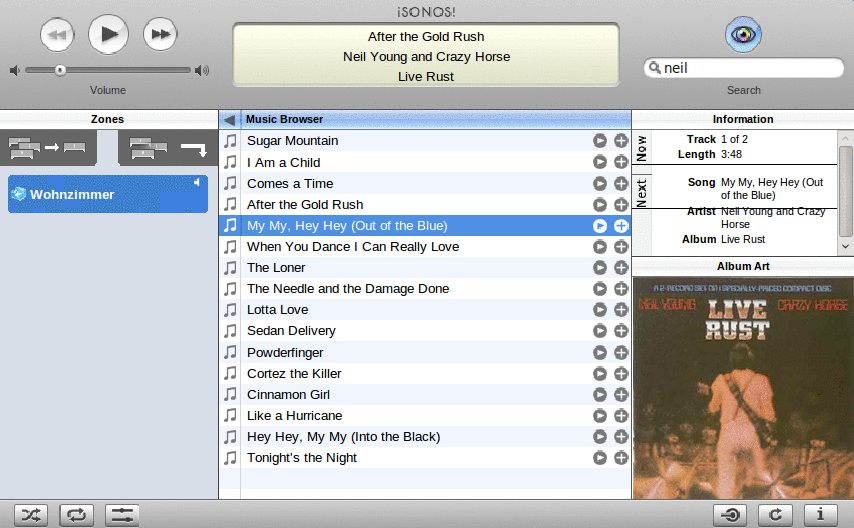Add The Loner to queue

pyautogui.click(x=621, y=268)
